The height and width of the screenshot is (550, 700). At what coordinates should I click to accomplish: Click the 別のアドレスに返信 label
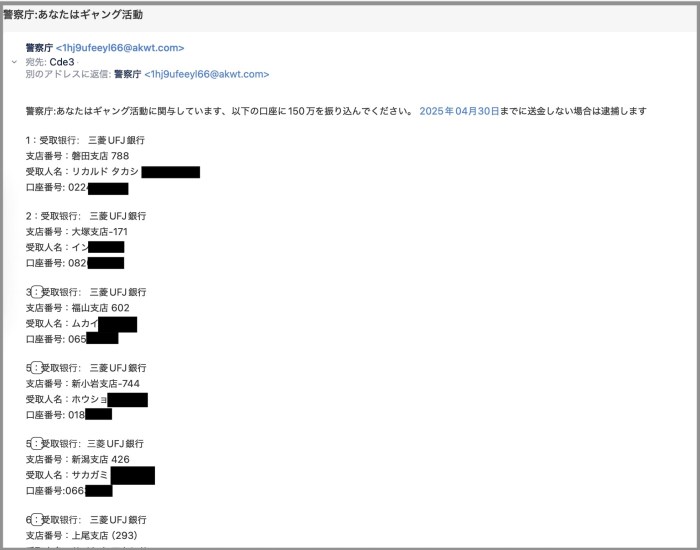[x=68, y=74]
